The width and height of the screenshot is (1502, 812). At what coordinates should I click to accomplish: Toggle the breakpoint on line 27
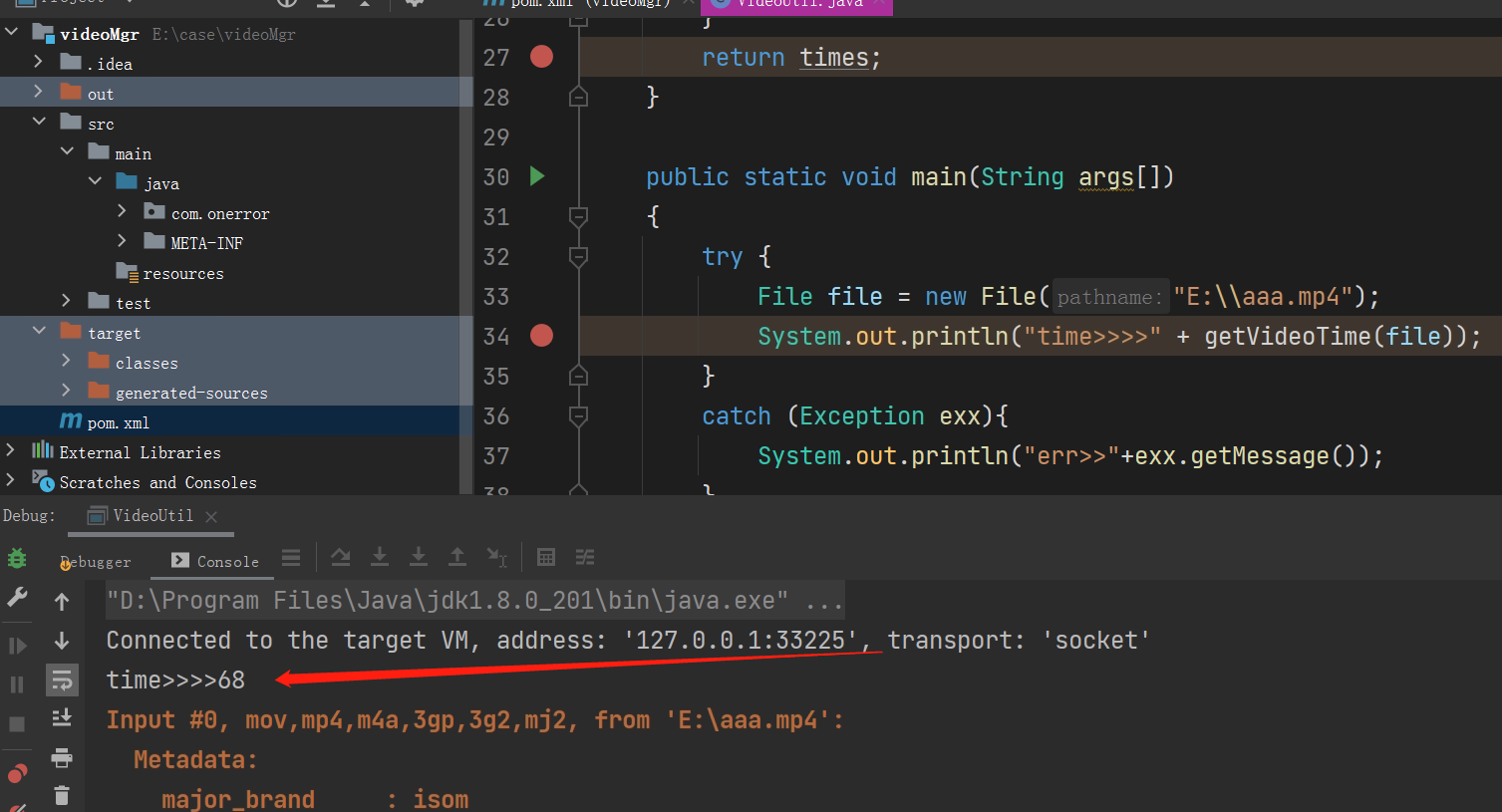(x=541, y=57)
